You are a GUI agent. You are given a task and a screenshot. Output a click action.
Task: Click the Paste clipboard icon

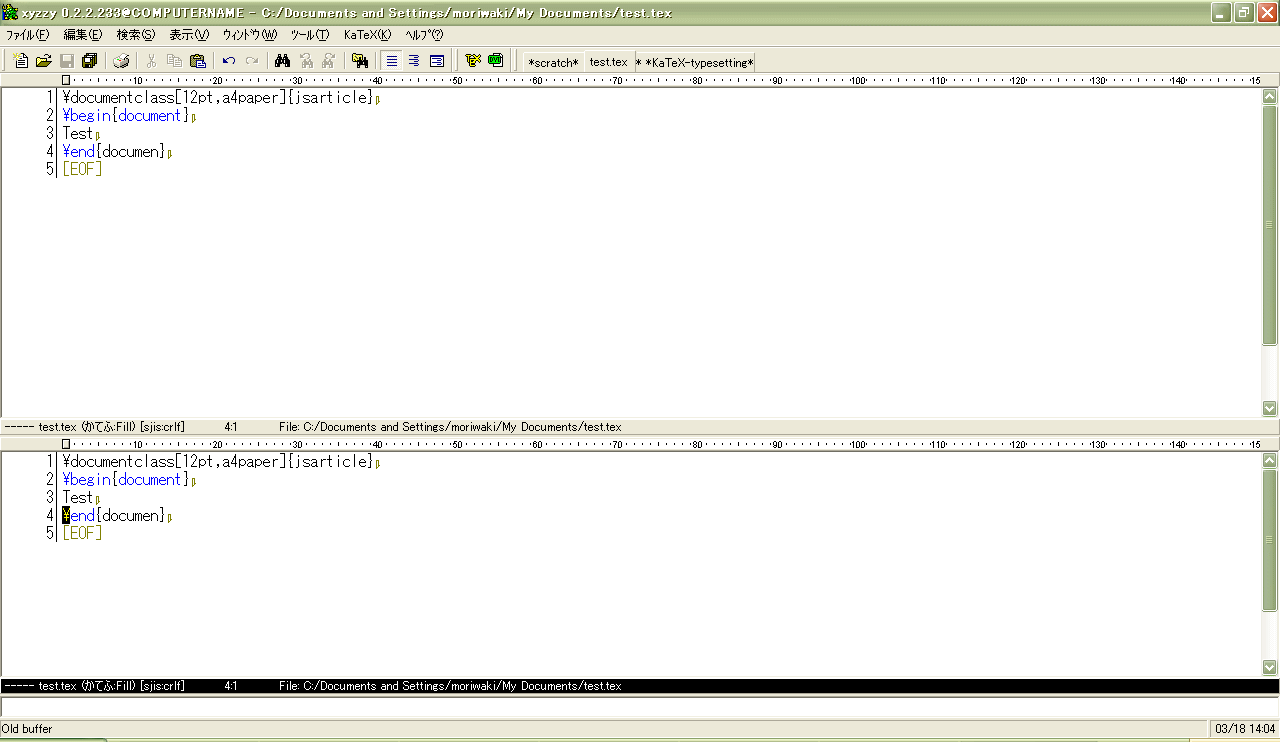tap(197, 61)
